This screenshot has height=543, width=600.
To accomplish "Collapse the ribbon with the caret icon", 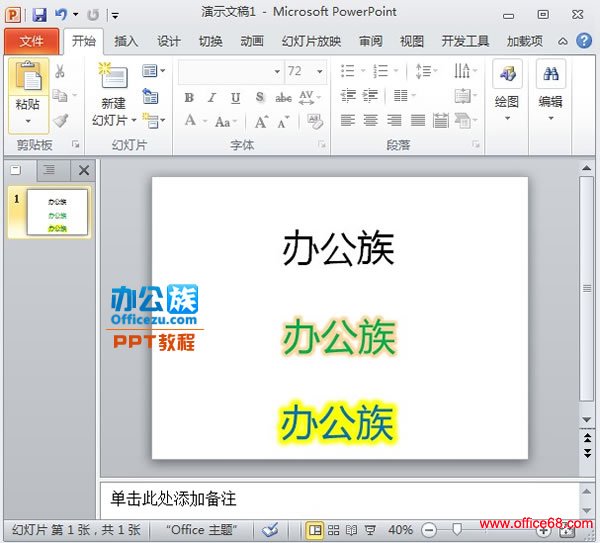I will [x=562, y=41].
